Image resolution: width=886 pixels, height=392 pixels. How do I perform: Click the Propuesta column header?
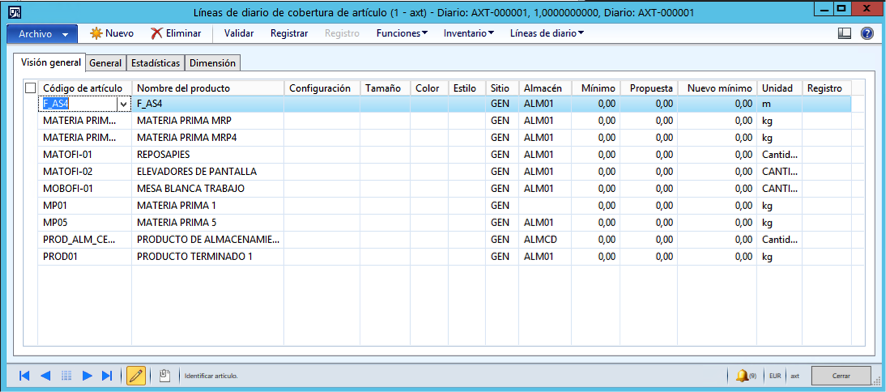click(x=649, y=88)
